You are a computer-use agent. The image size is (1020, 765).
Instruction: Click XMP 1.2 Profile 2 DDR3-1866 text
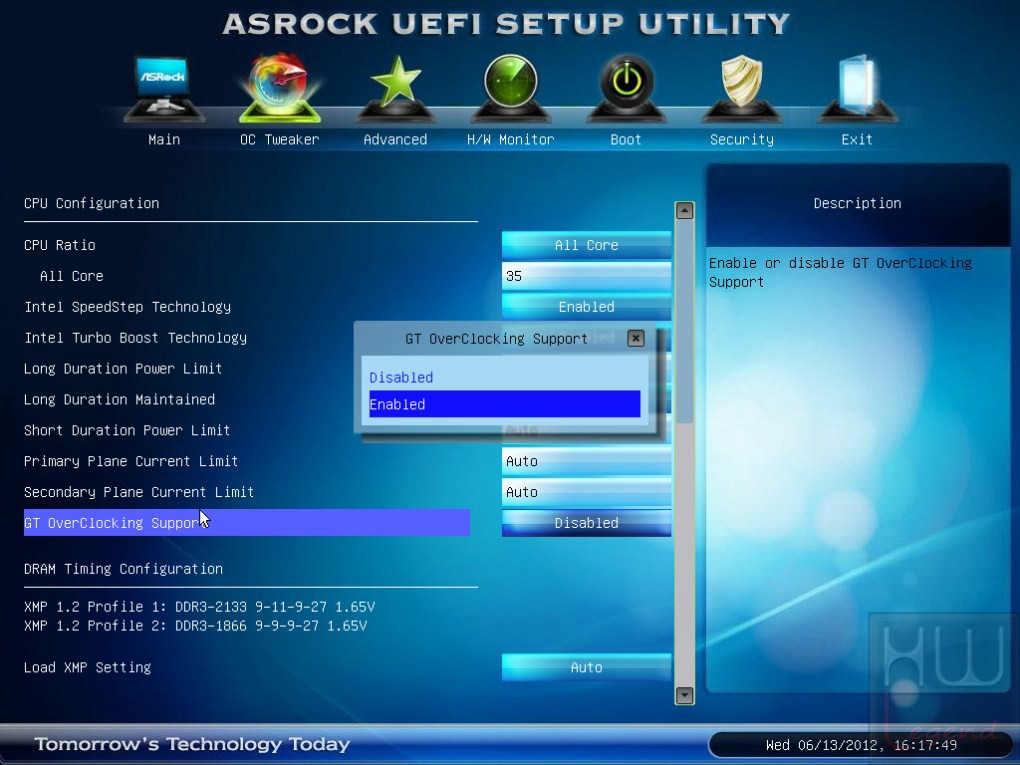[x=195, y=626]
